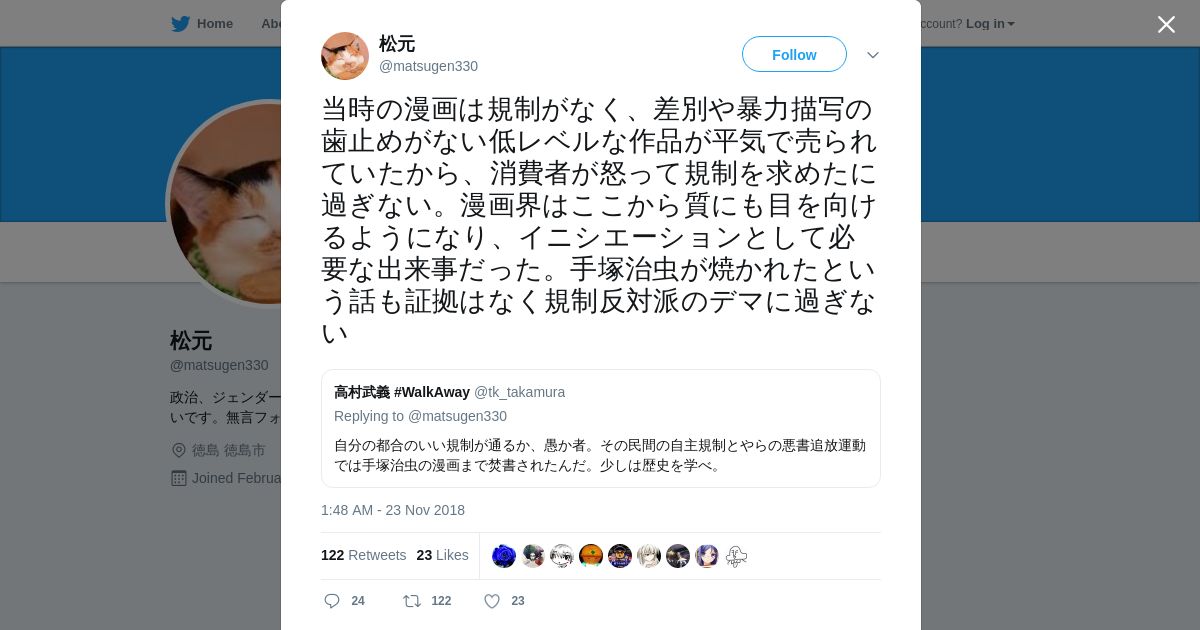The width and height of the screenshot is (1200, 630).
Task: Open the last white sketch liker avatar
Action: pos(736,556)
